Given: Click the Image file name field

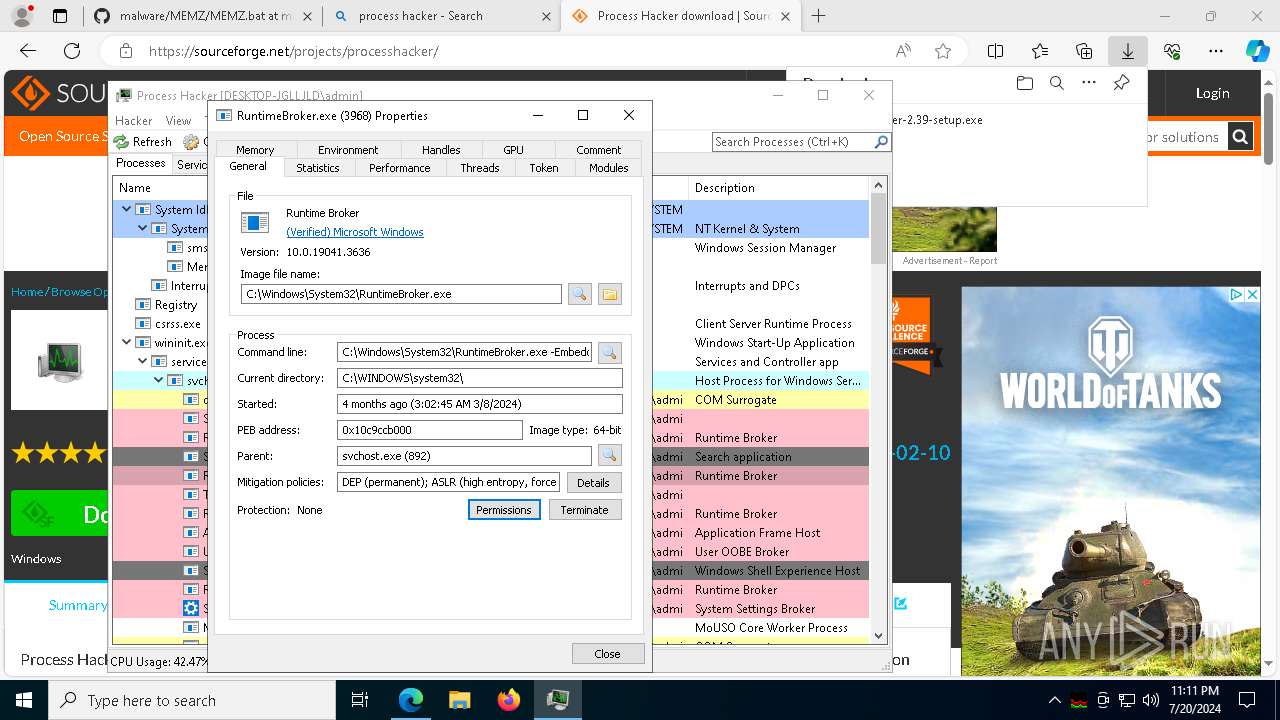Looking at the screenshot, I should coord(401,294).
